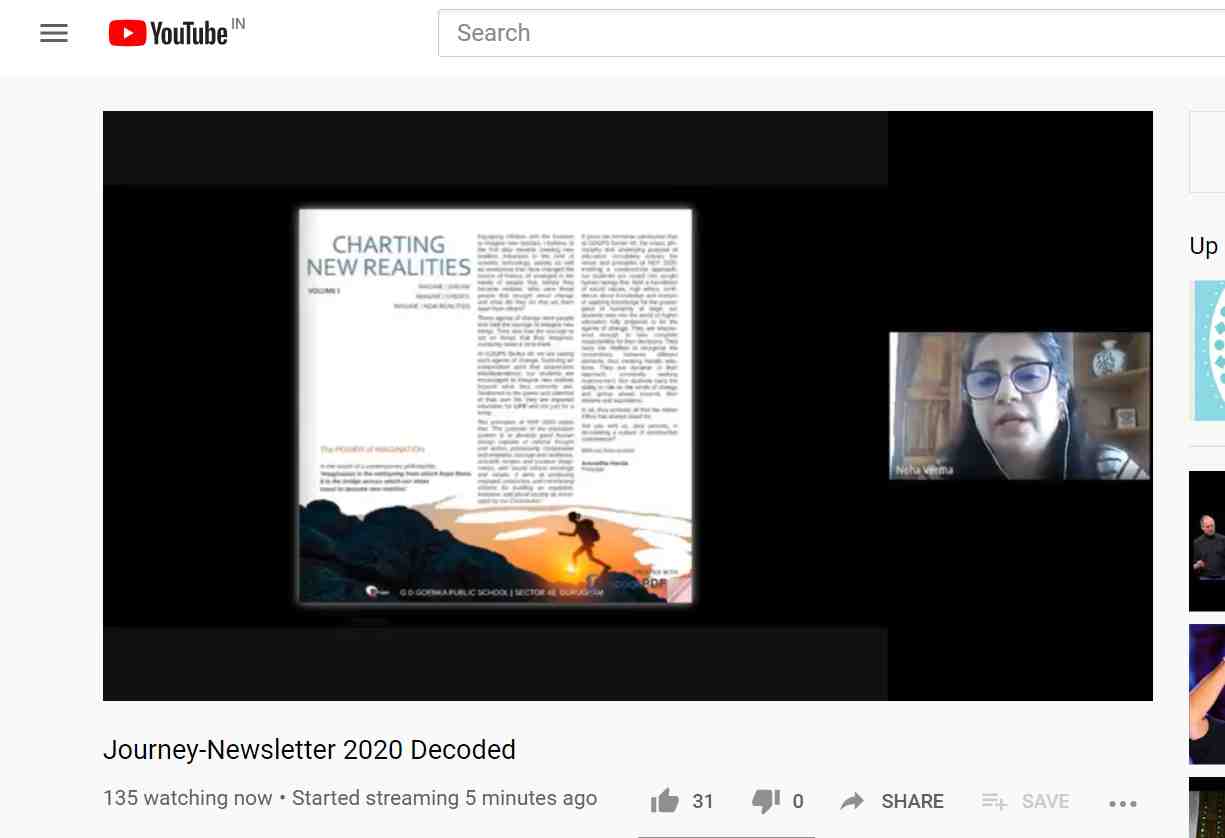Viewport: 1225px width, 838px height.
Task: Click the title Journey-Newsletter 2020 Decoded
Action: coord(309,750)
